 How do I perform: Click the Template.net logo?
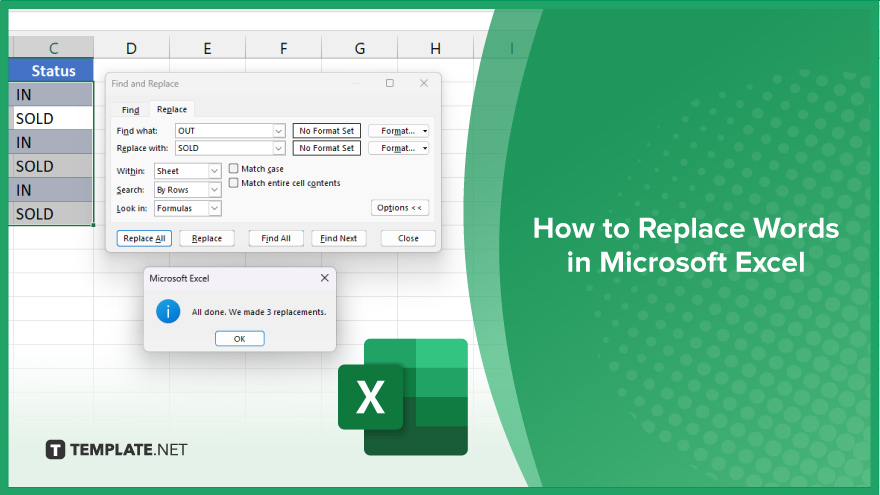pyautogui.click(x=116, y=450)
